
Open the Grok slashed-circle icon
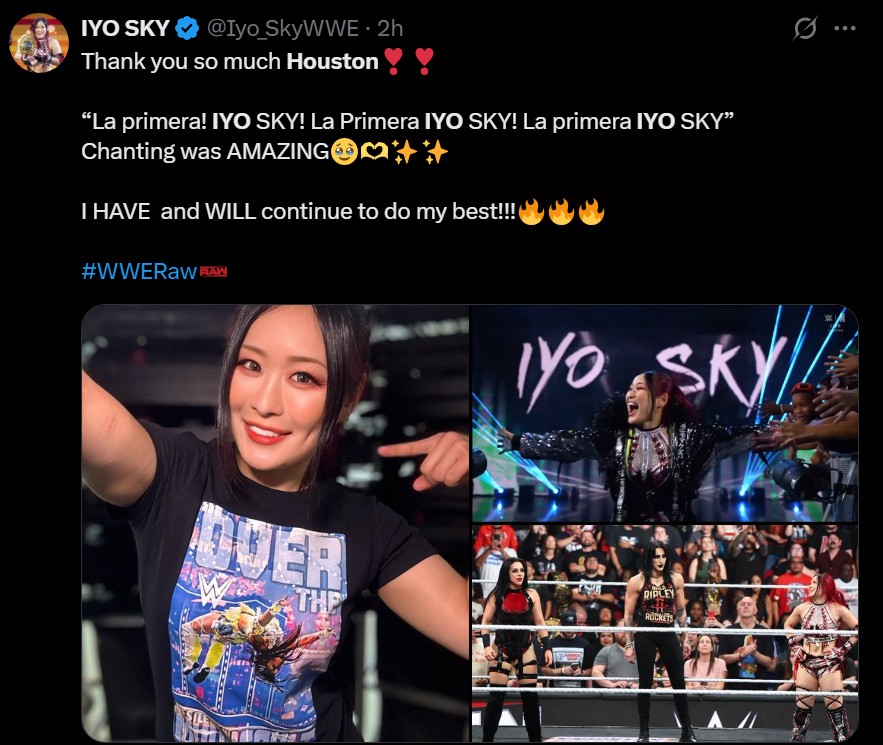[x=805, y=28]
